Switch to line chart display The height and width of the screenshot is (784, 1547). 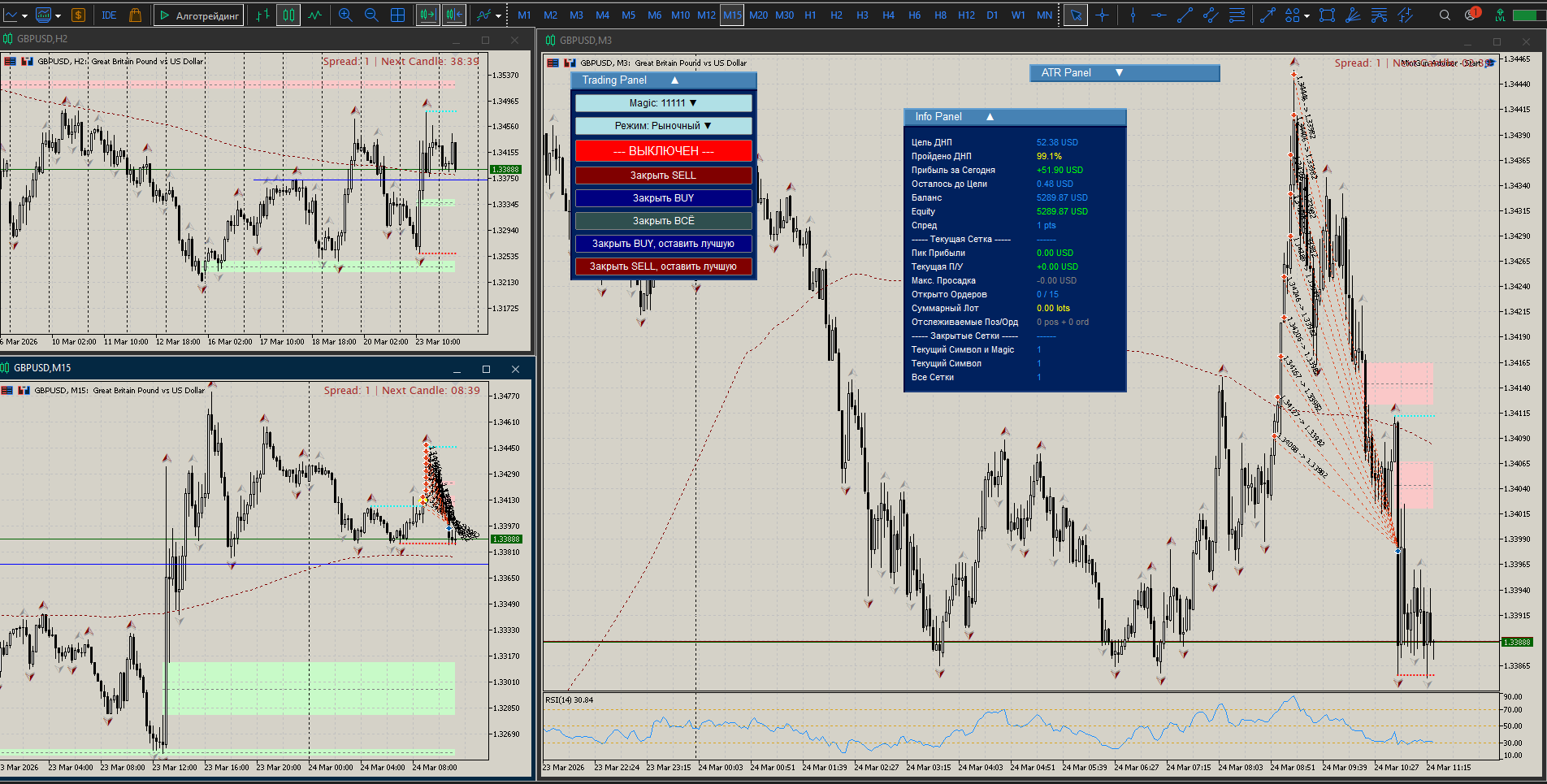pos(314,15)
